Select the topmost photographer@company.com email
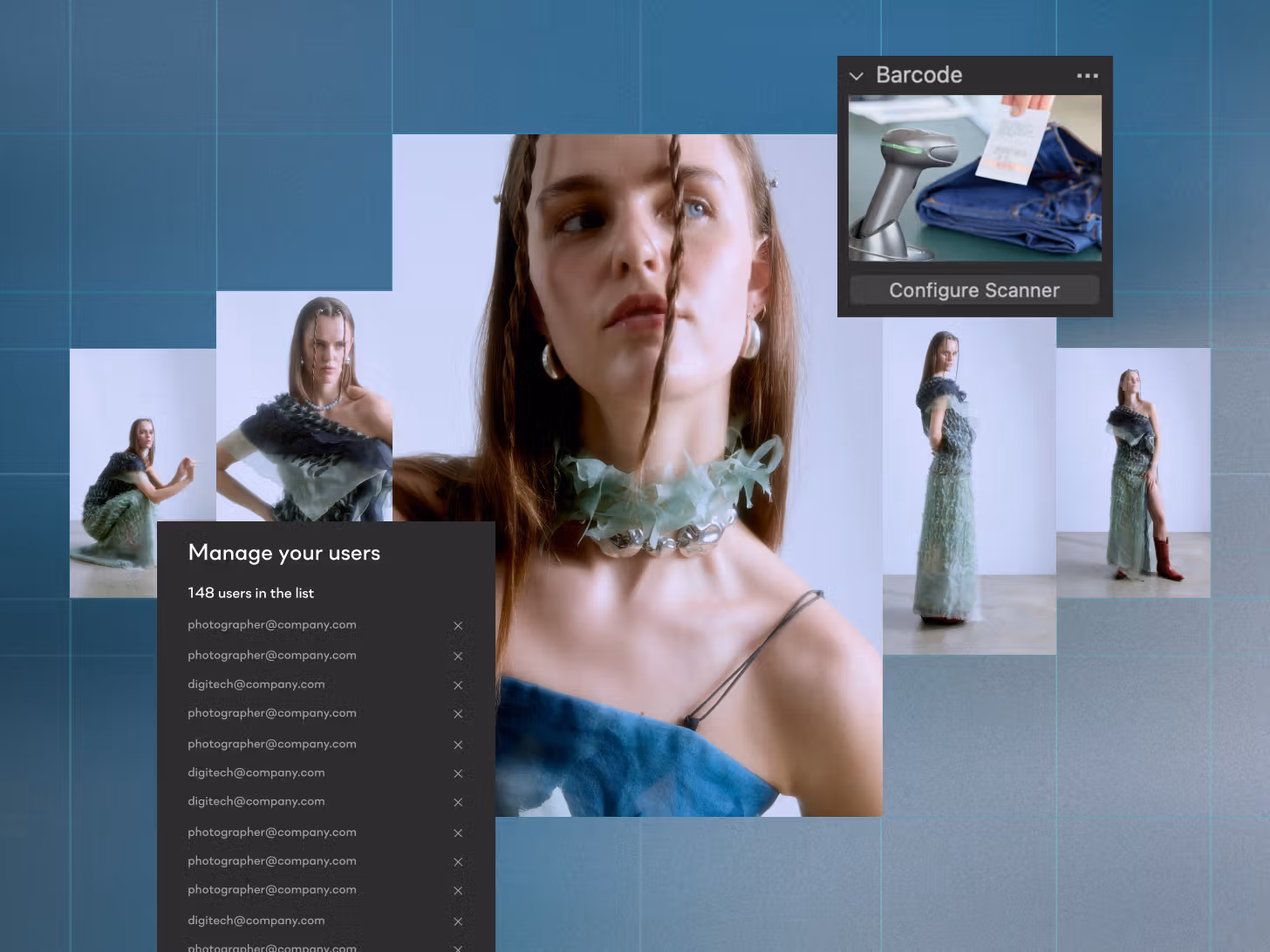1270x952 pixels. (271, 625)
